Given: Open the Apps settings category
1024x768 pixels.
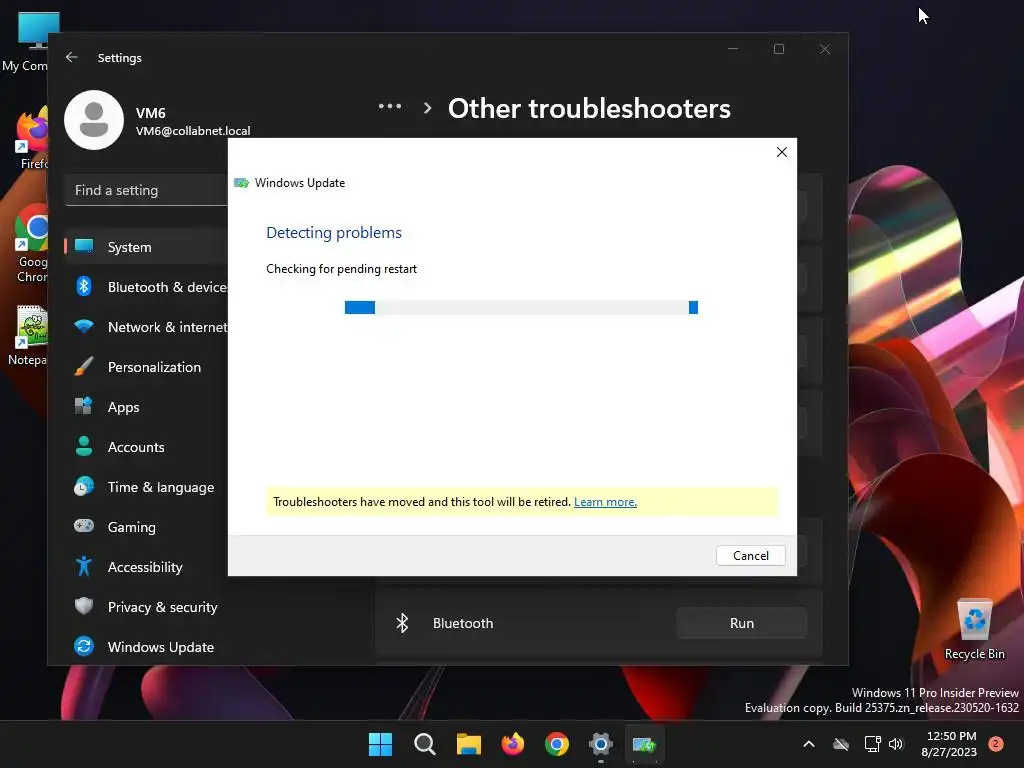Looking at the screenshot, I should (146, 406).
